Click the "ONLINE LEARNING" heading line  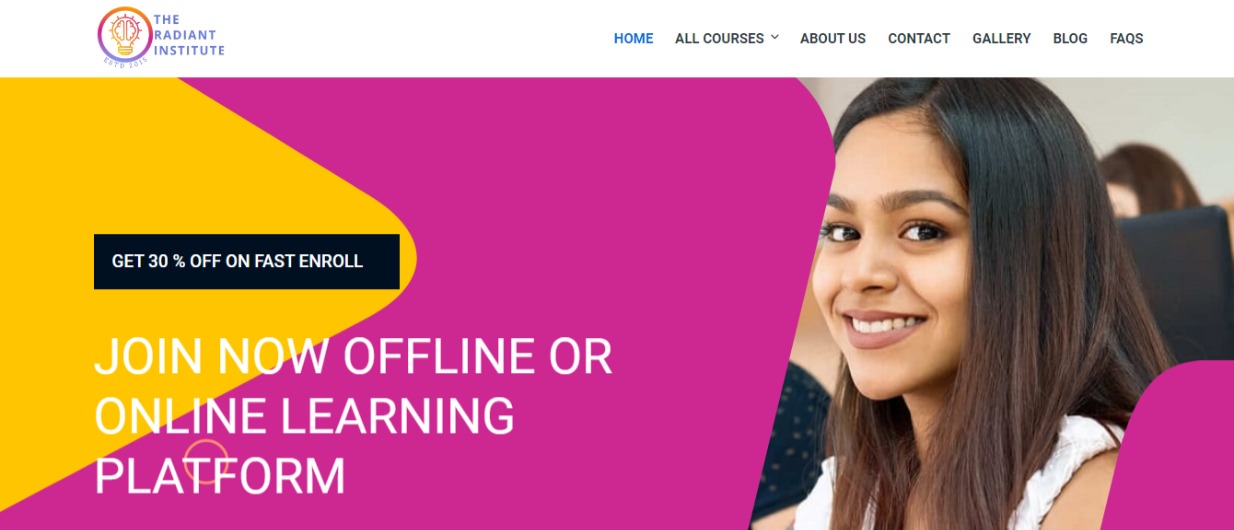pos(304,416)
